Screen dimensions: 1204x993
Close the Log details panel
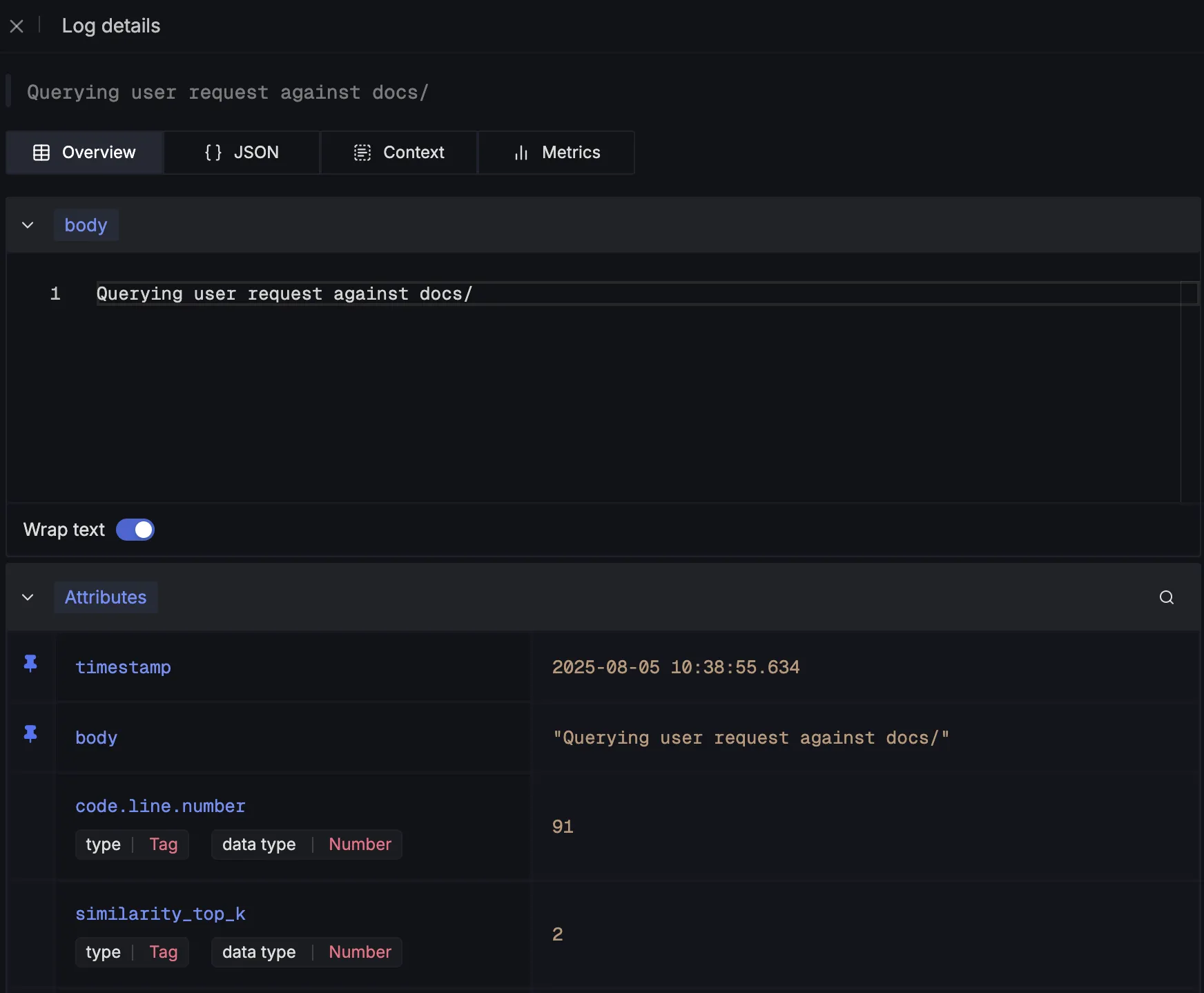click(x=17, y=26)
